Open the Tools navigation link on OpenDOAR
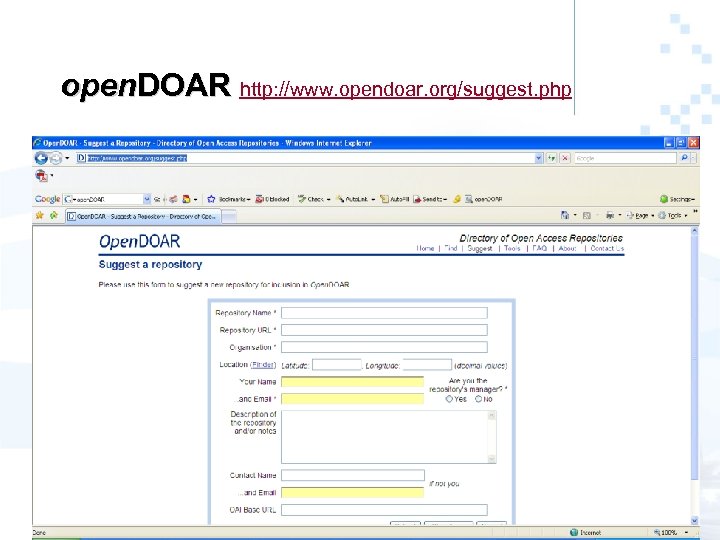This screenshot has height=540, width=720. pyautogui.click(x=512, y=248)
